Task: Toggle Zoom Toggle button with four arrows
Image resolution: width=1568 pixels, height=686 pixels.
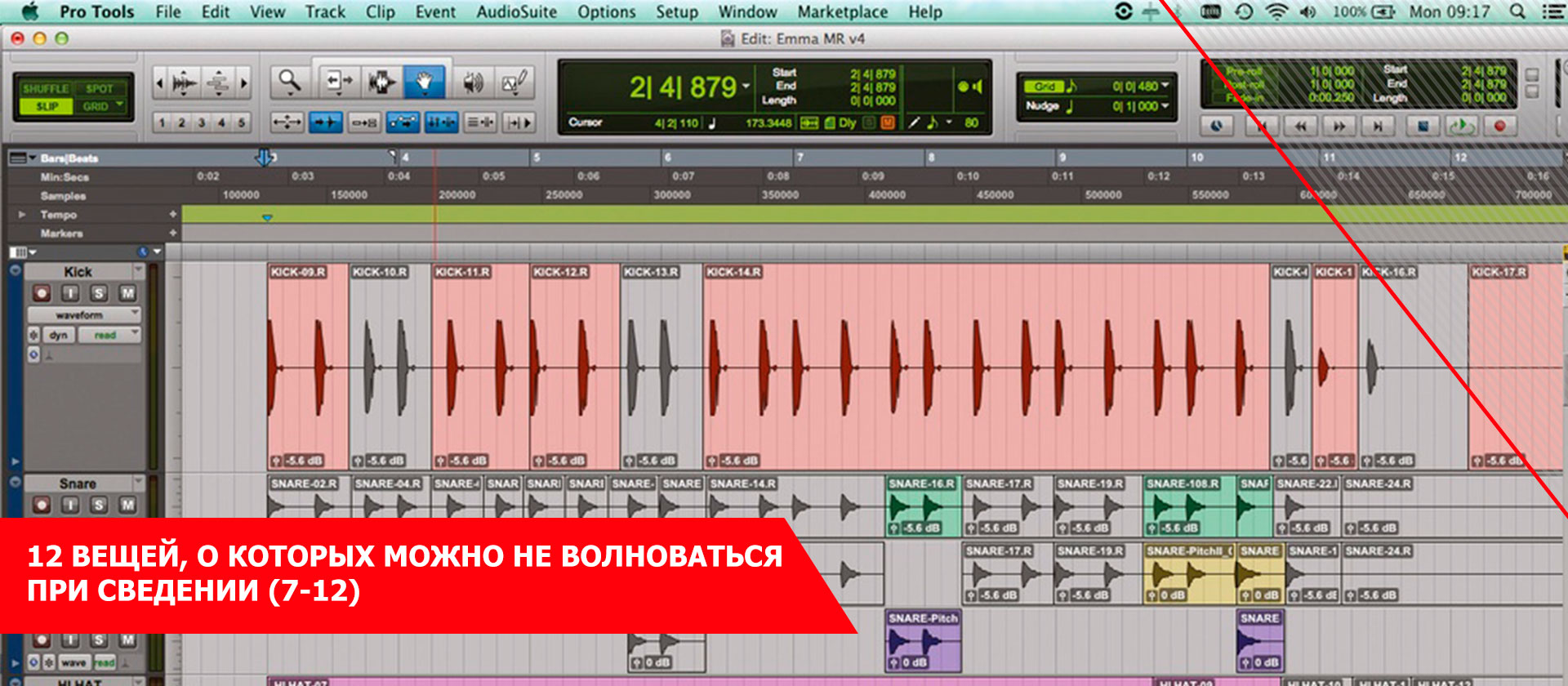Action: pos(287,123)
